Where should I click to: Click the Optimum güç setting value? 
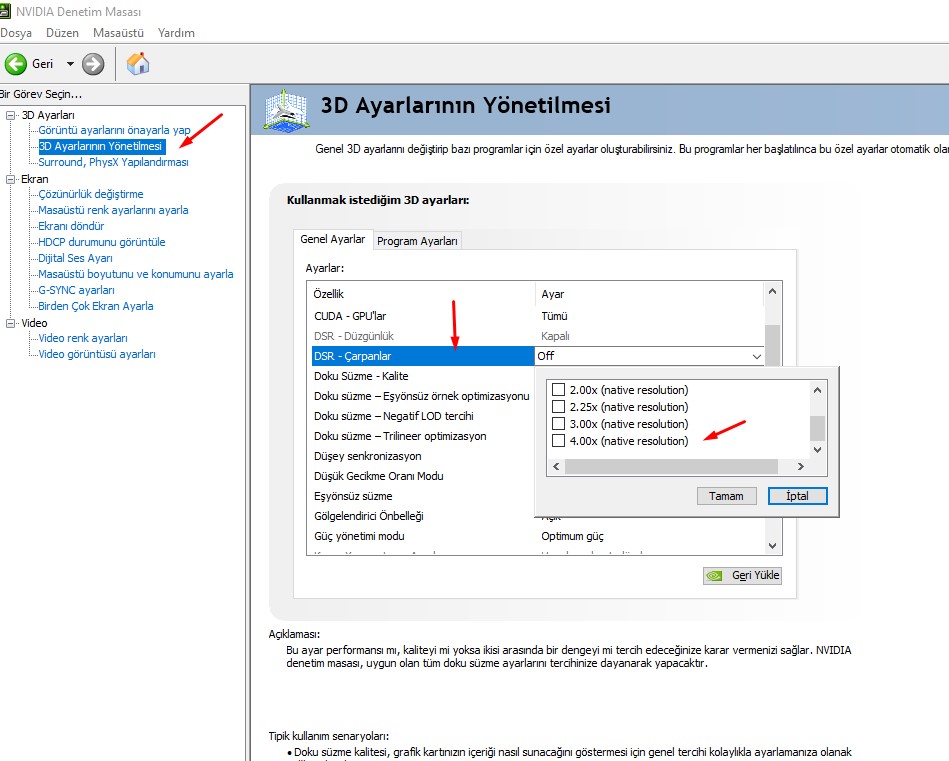click(x=572, y=536)
